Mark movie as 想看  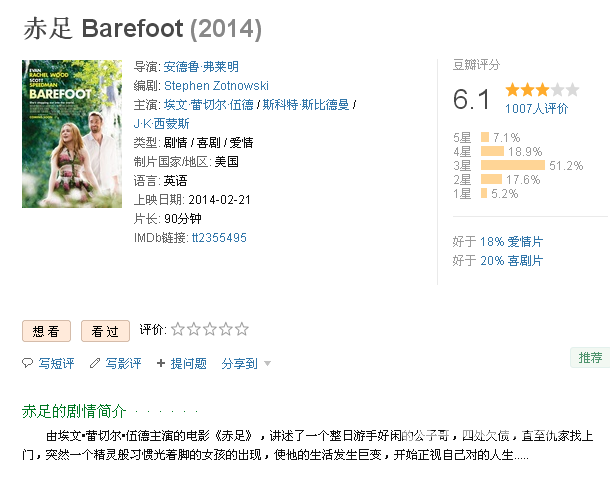click(46, 331)
